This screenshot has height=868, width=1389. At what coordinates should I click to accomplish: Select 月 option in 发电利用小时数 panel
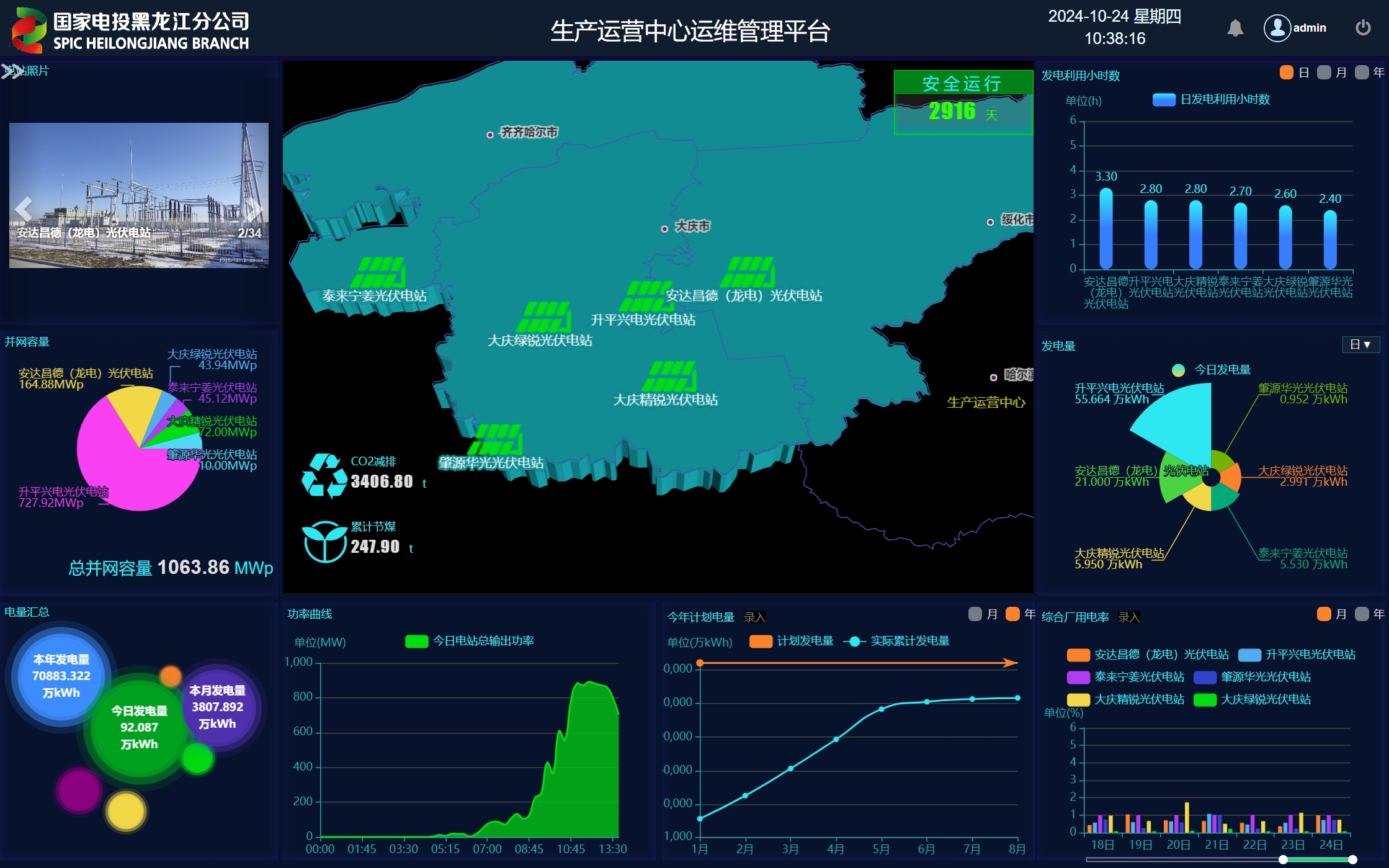pyautogui.click(x=1324, y=73)
